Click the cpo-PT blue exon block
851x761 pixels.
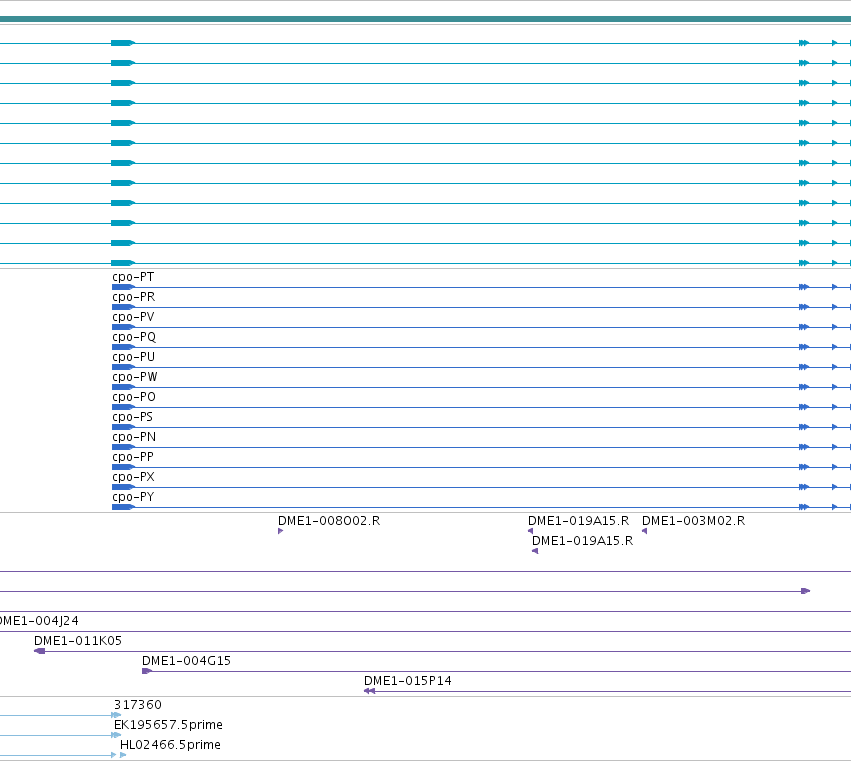tap(123, 287)
